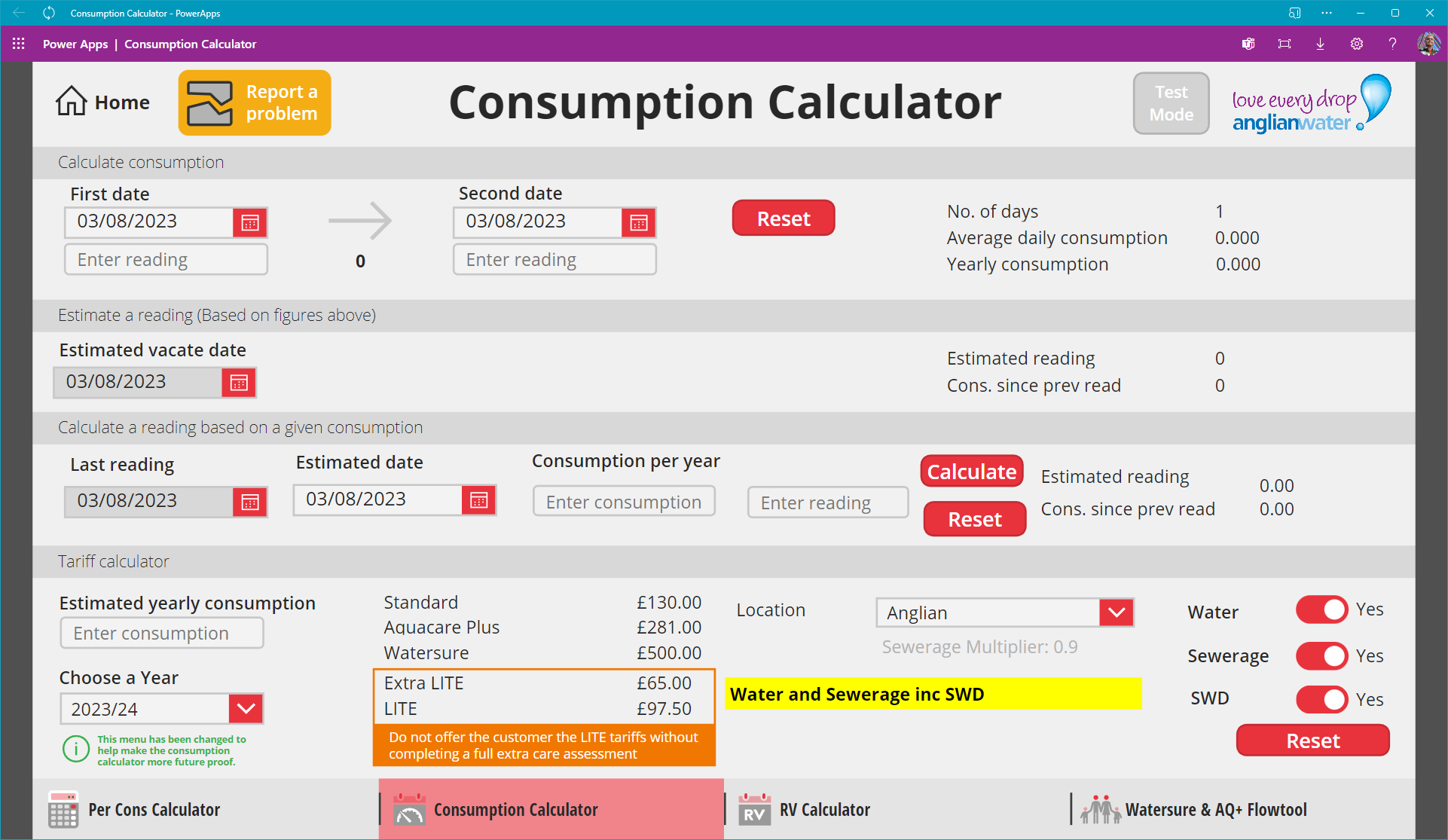Expand the Location Anglian dropdown
Image resolution: width=1448 pixels, height=840 pixels.
(x=1116, y=612)
